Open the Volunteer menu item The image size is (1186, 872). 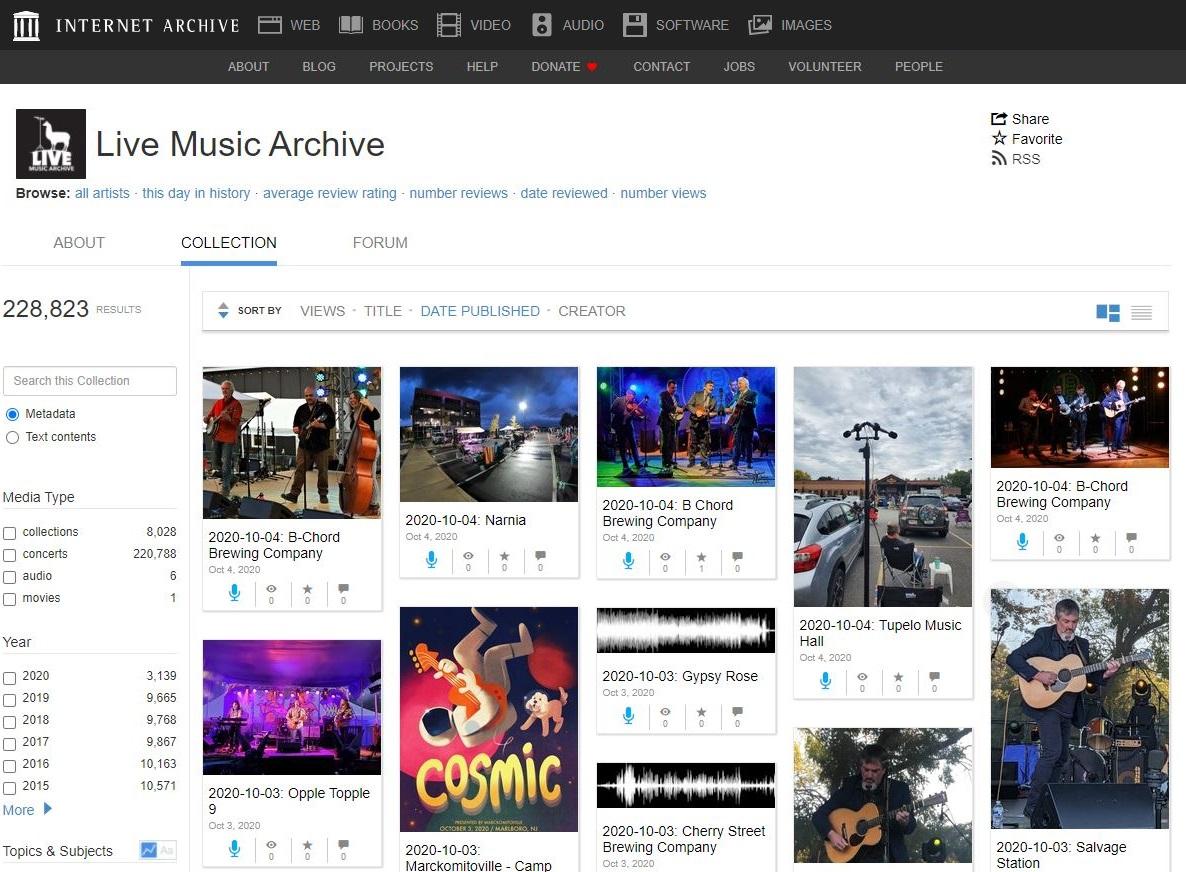click(x=824, y=67)
